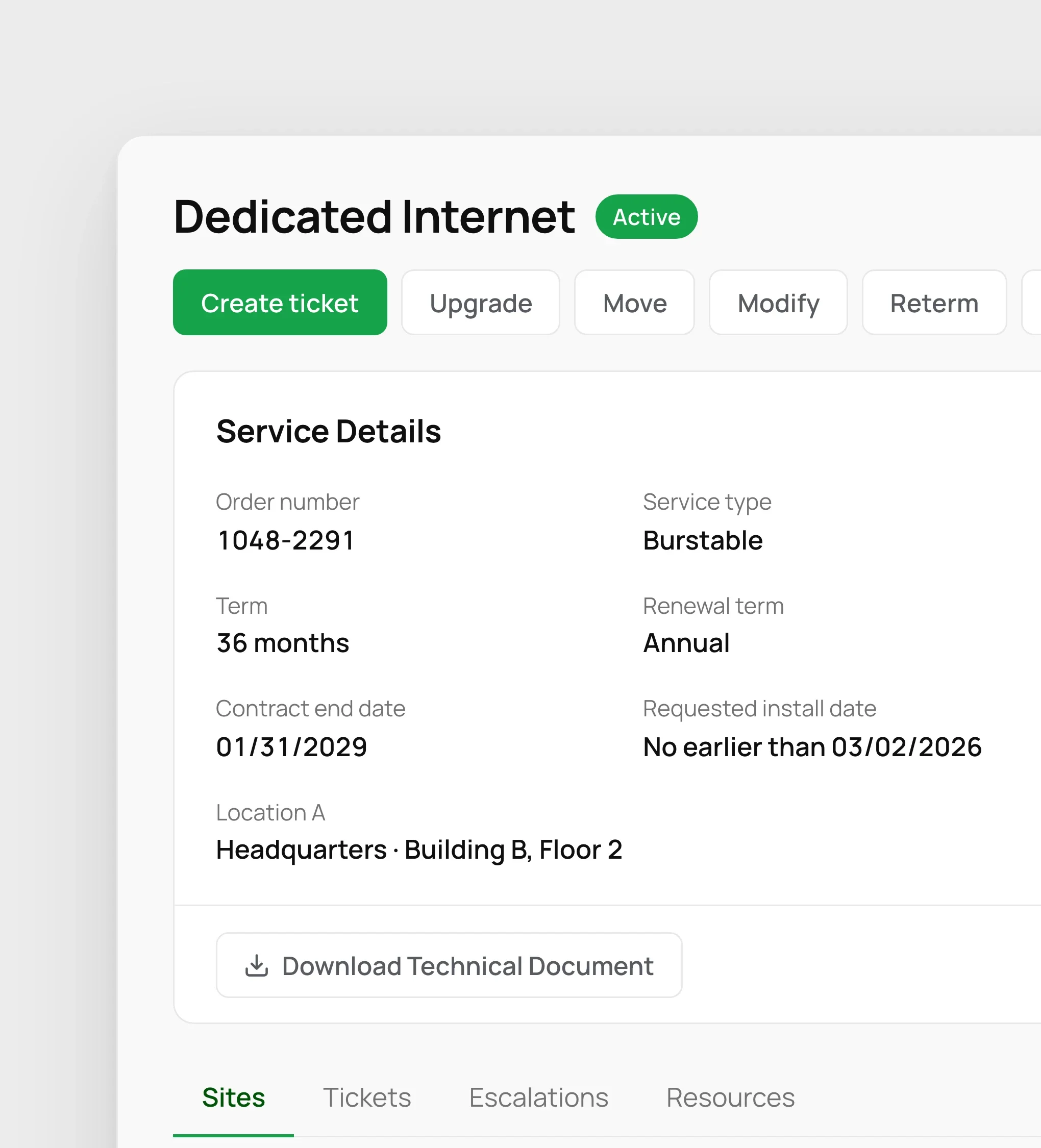Select the Annual renewal term value

(x=686, y=643)
